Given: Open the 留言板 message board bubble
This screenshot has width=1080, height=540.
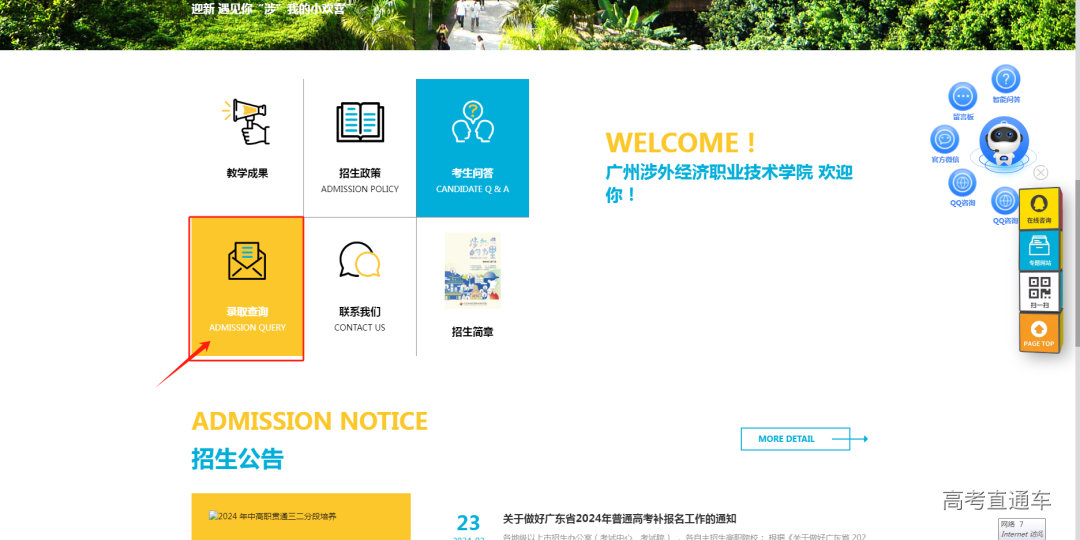Looking at the screenshot, I should click(963, 97).
